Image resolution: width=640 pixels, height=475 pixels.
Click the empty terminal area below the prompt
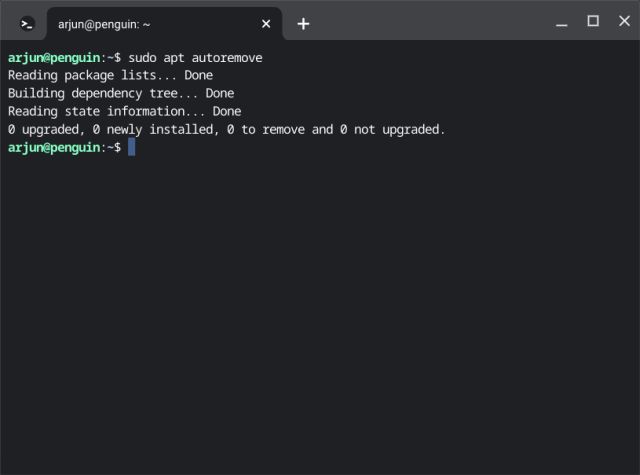click(x=320, y=320)
